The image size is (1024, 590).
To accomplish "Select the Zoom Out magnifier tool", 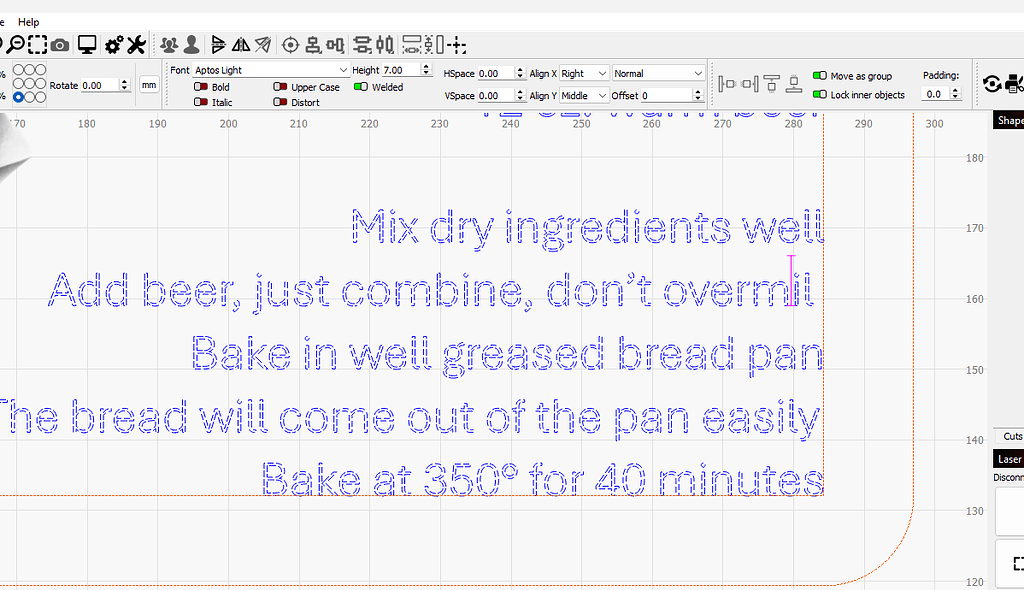I will pyautogui.click(x=16, y=44).
